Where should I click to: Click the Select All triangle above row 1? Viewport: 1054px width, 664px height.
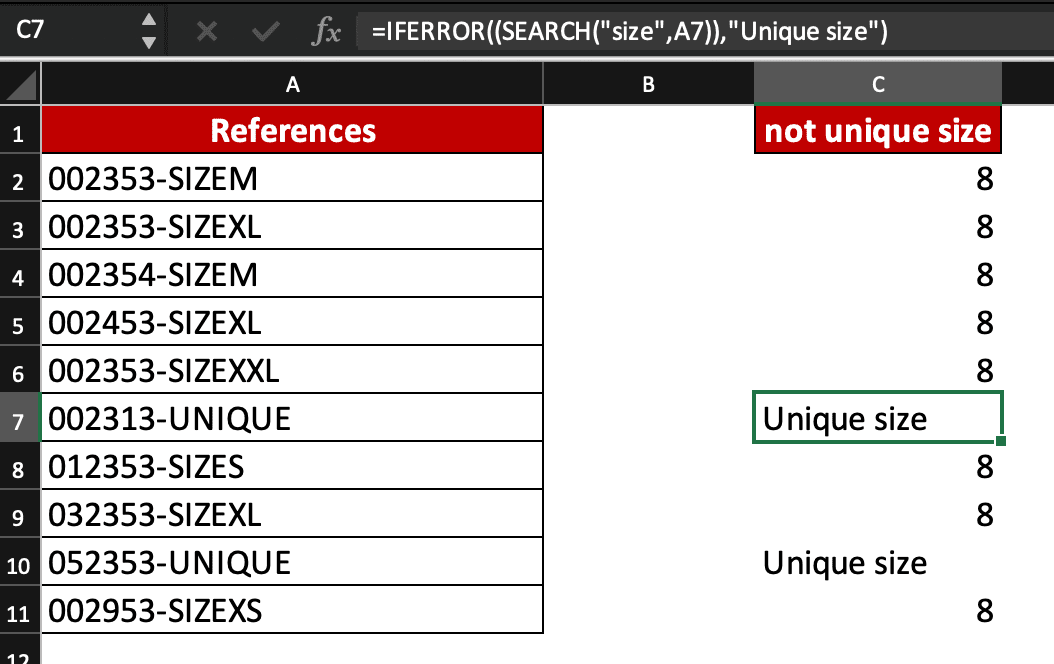click(18, 84)
